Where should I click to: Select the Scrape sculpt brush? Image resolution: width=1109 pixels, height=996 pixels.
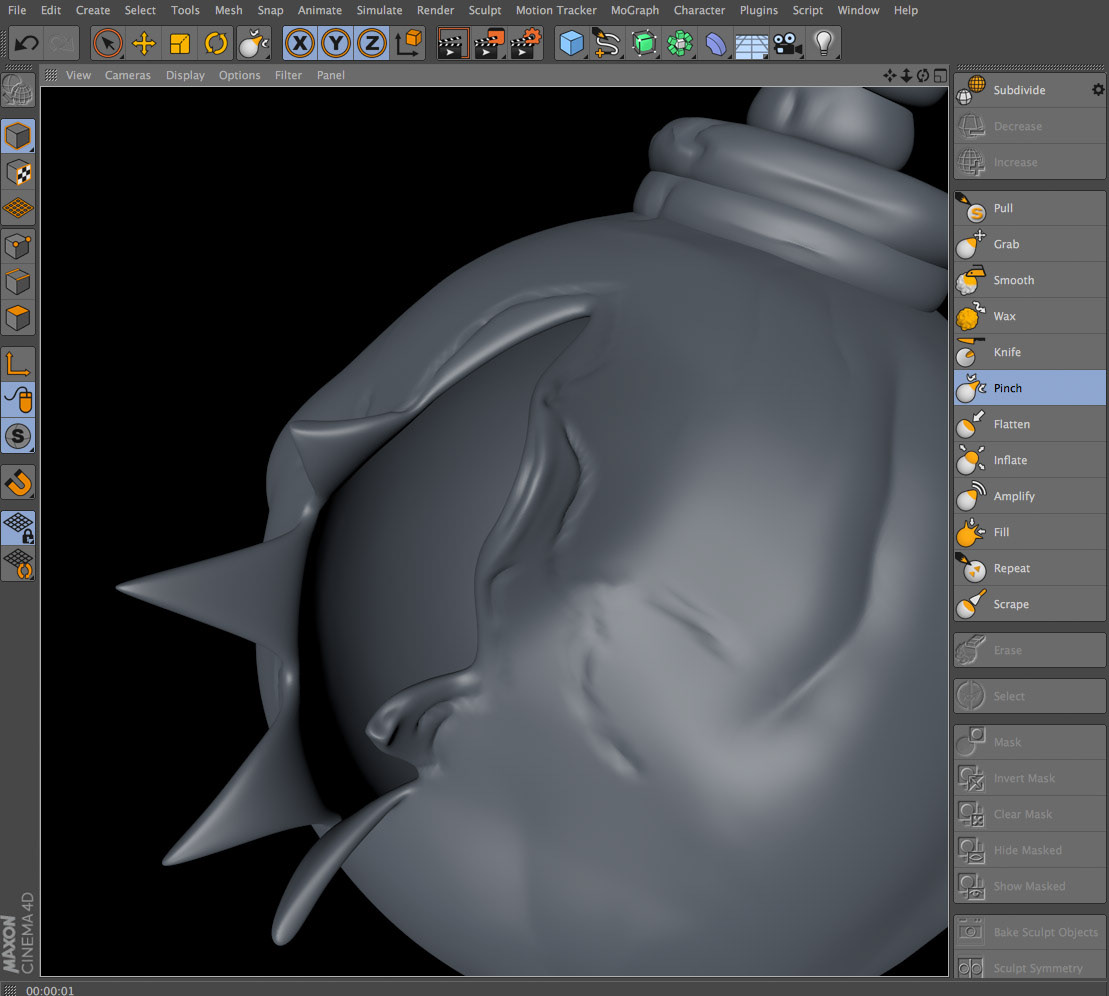(x=1029, y=604)
